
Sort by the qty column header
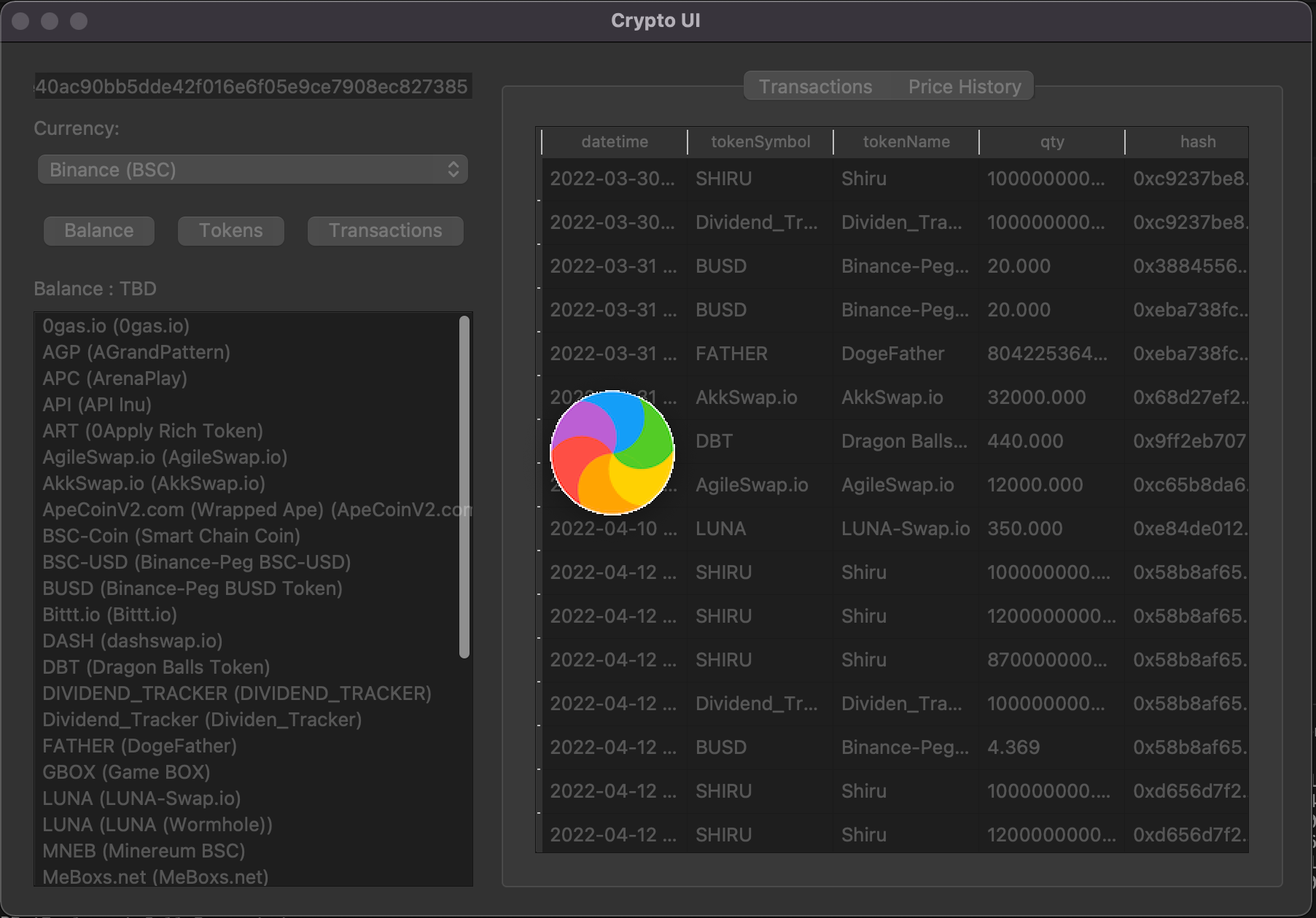coord(1052,141)
